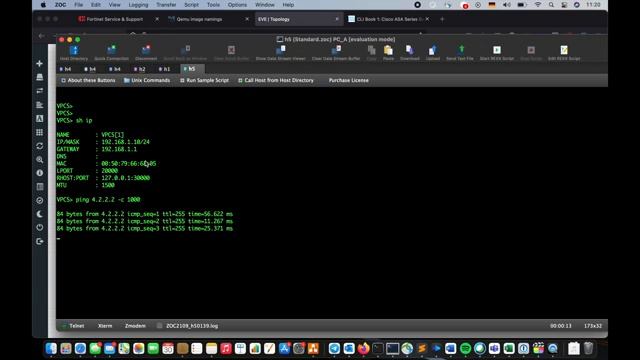Click the Run Sample Script button

coord(204,80)
